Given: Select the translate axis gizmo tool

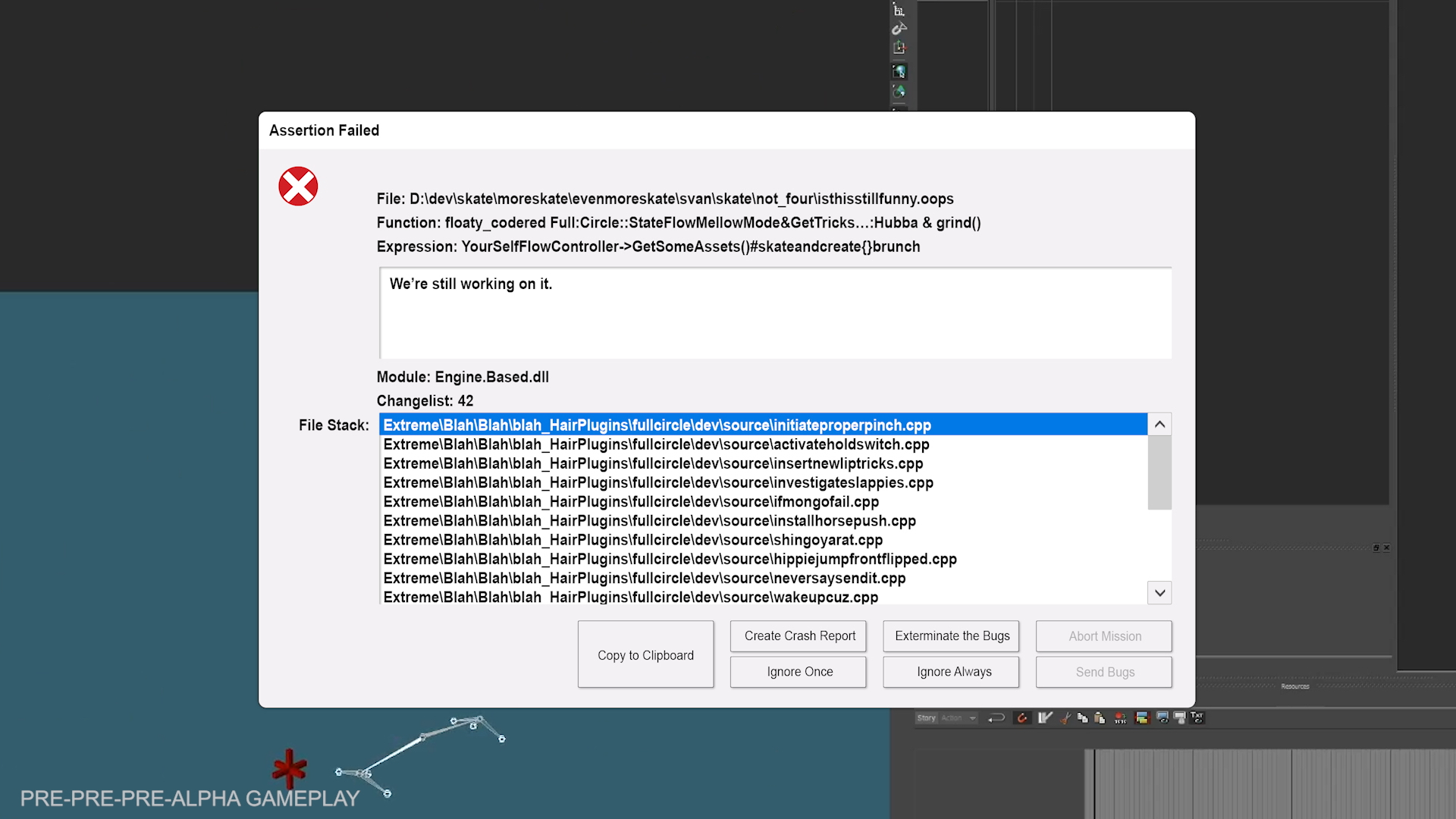Looking at the screenshot, I should [899, 48].
